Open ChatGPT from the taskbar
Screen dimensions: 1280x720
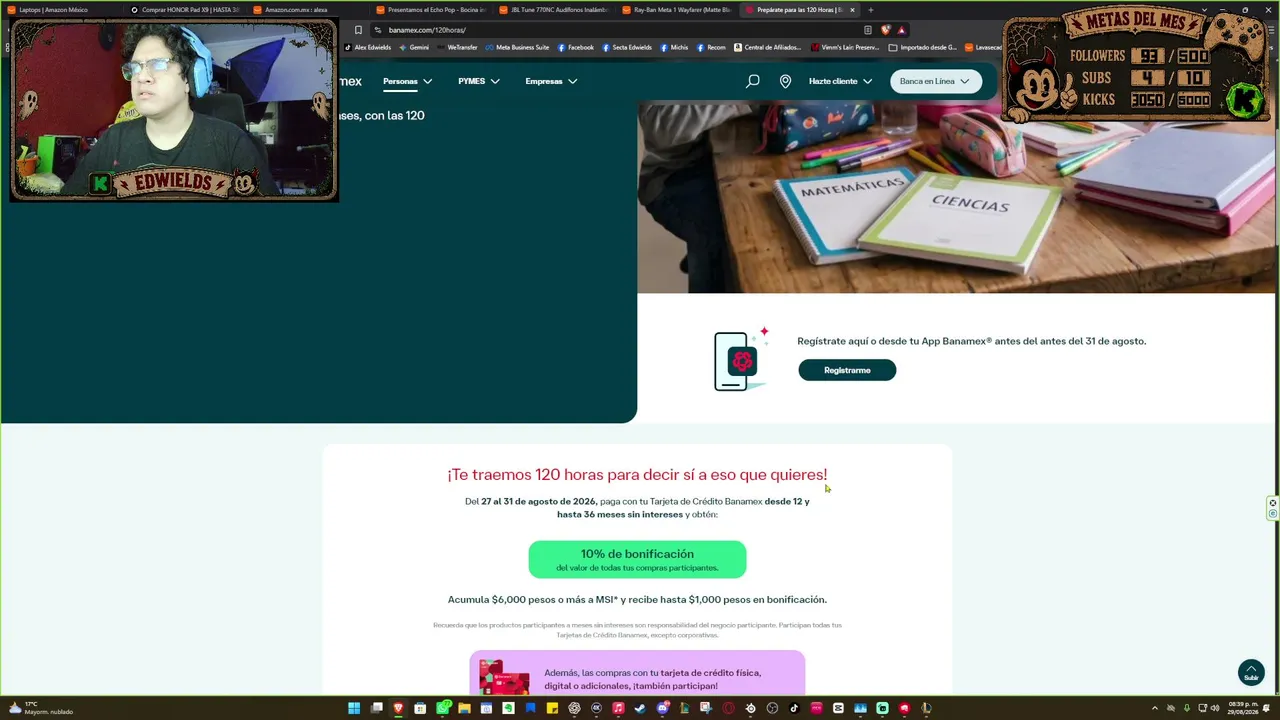point(574,708)
